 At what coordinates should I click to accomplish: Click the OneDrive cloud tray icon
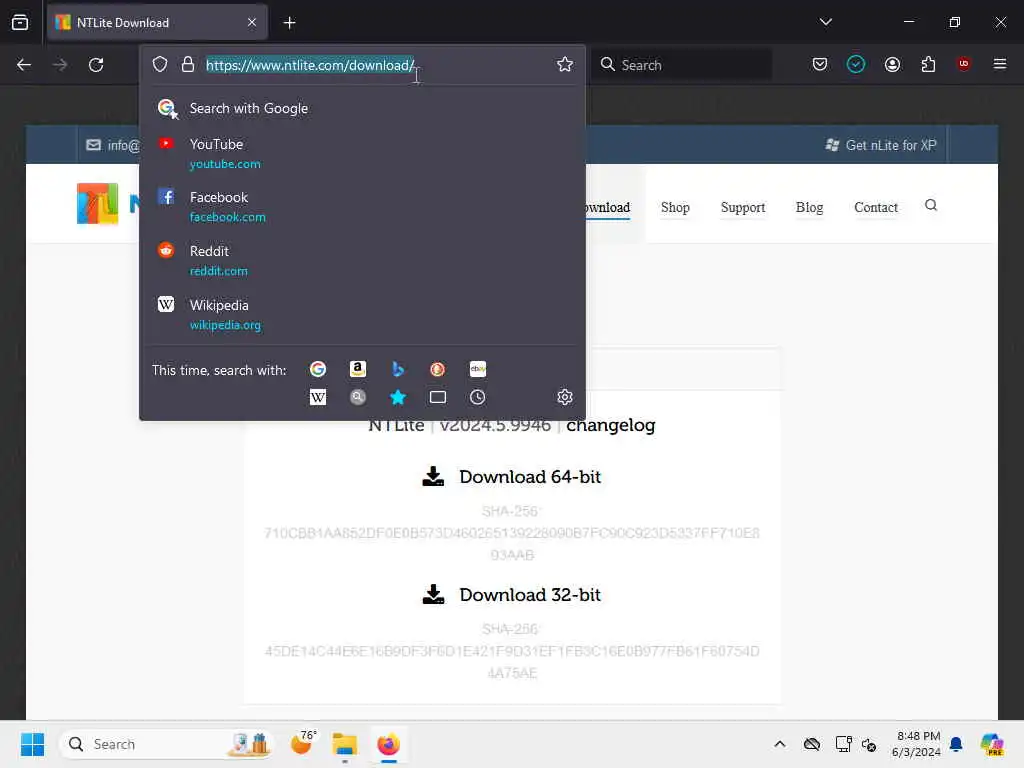[812, 744]
